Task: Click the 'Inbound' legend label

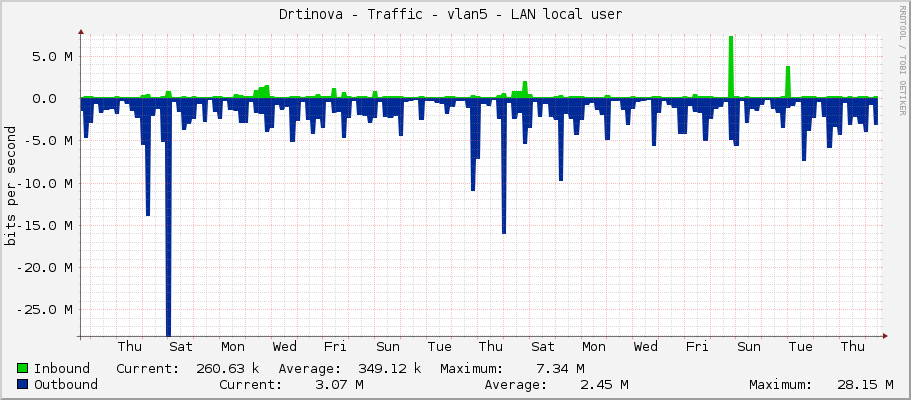Action: pyautogui.click(x=62, y=368)
